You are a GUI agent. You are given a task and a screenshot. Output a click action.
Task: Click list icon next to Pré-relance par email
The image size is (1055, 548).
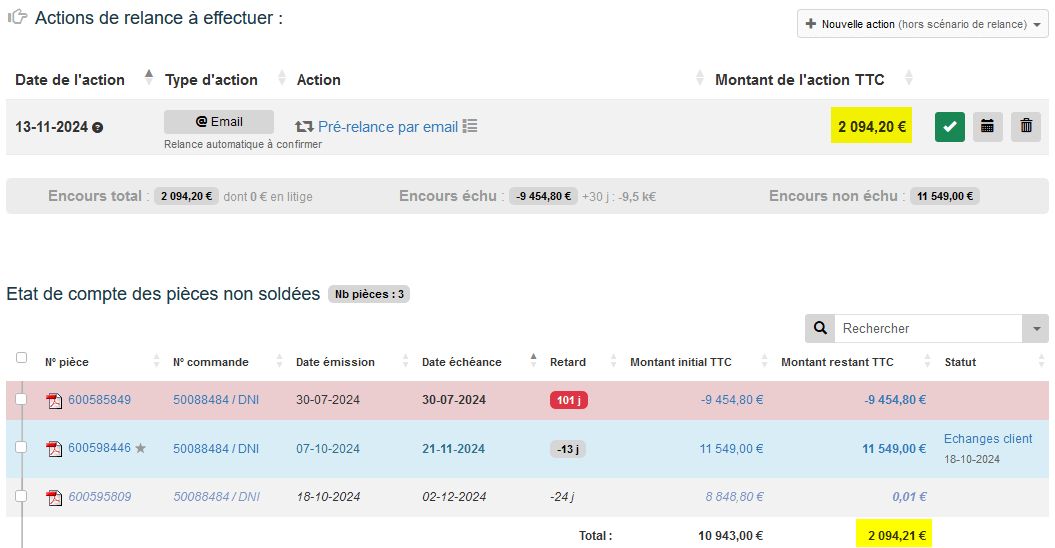click(470, 126)
